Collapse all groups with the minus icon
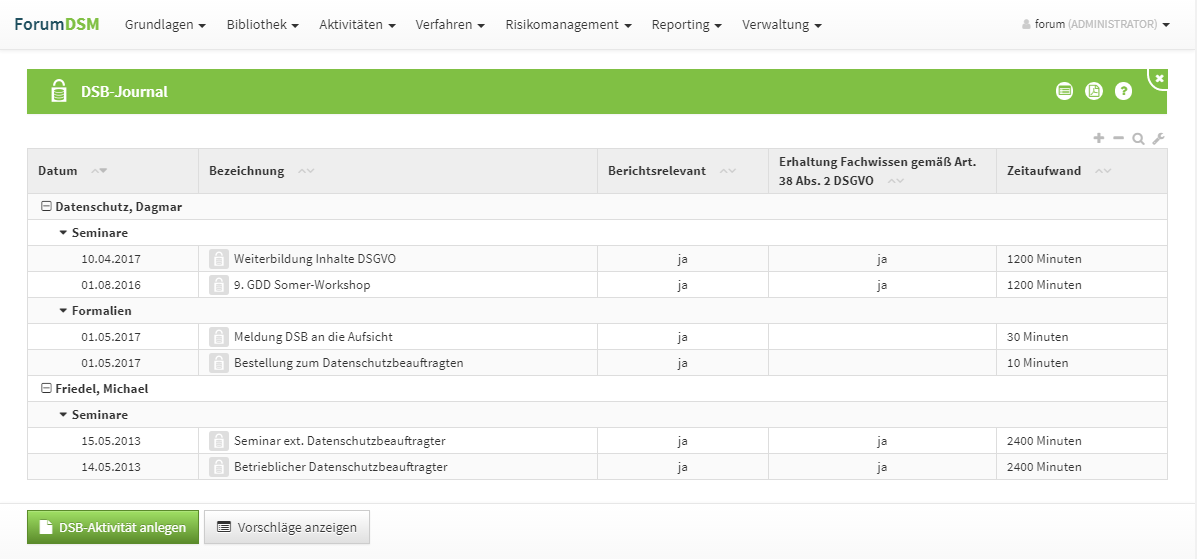 [1118, 138]
